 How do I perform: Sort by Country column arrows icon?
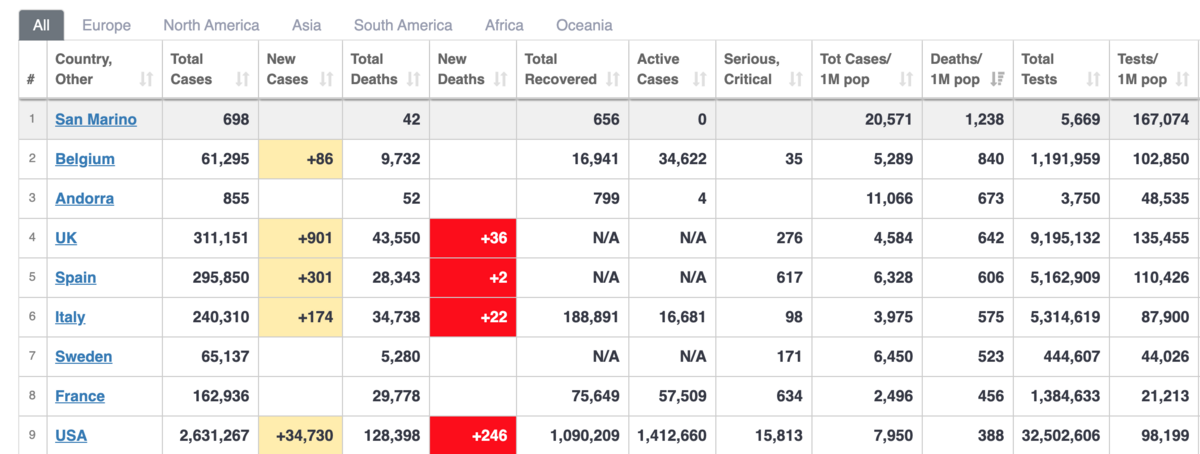pyautogui.click(x=147, y=79)
